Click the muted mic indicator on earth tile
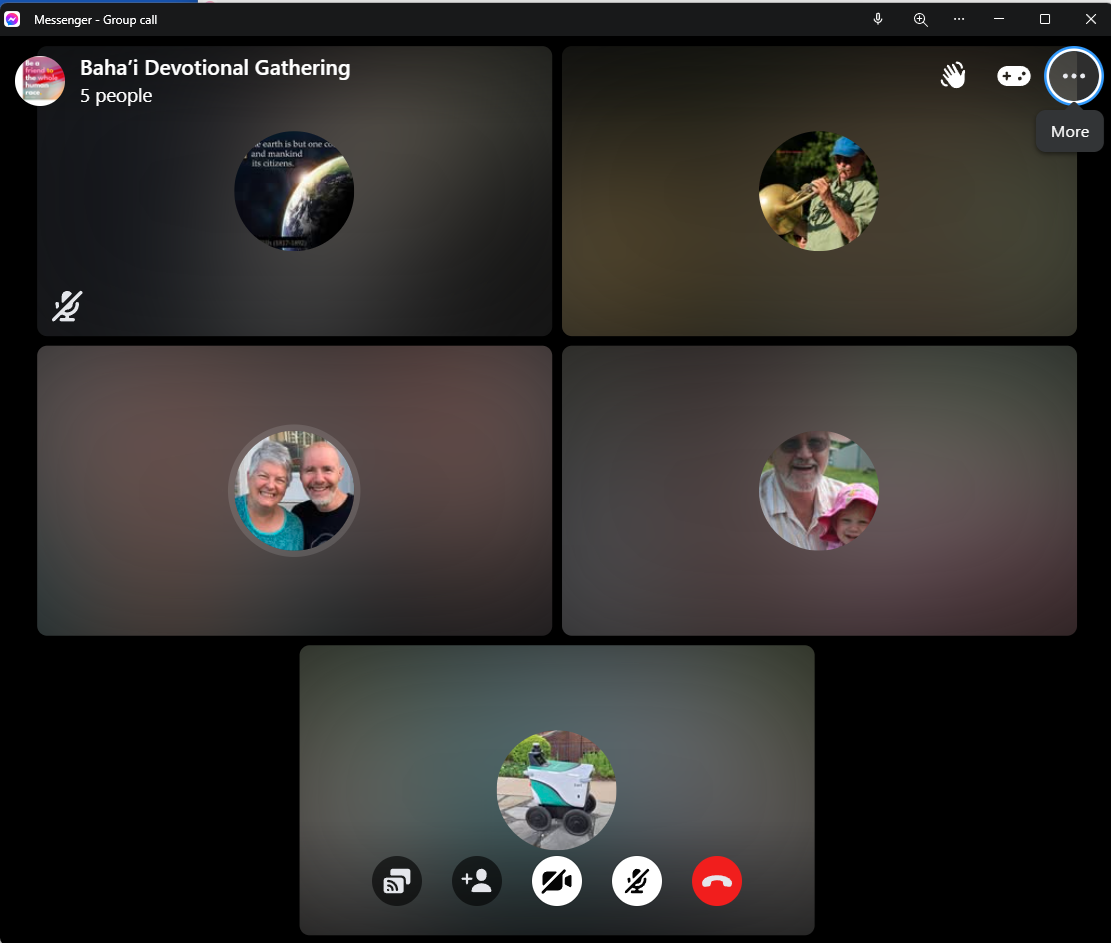Screen dimensions: 1111x943 (x=67, y=306)
